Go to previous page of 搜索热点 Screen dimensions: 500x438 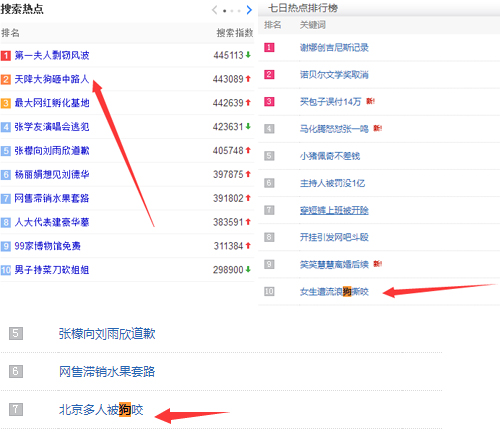(214, 10)
